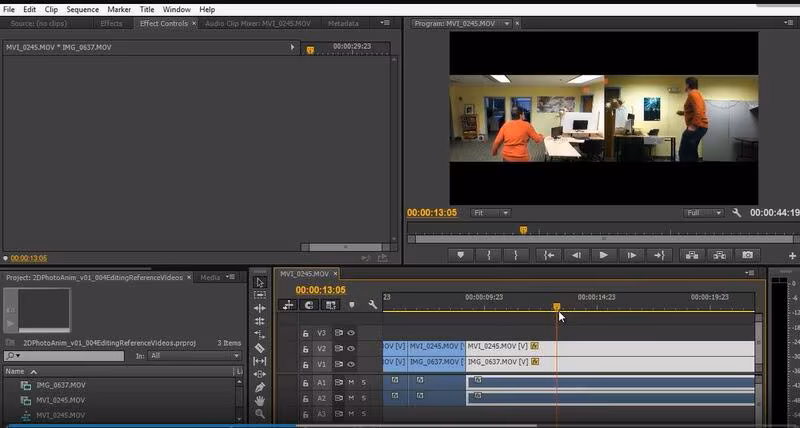The width and height of the screenshot is (800, 428).
Task: Toggle the lock on track V3
Action: point(306,333)
